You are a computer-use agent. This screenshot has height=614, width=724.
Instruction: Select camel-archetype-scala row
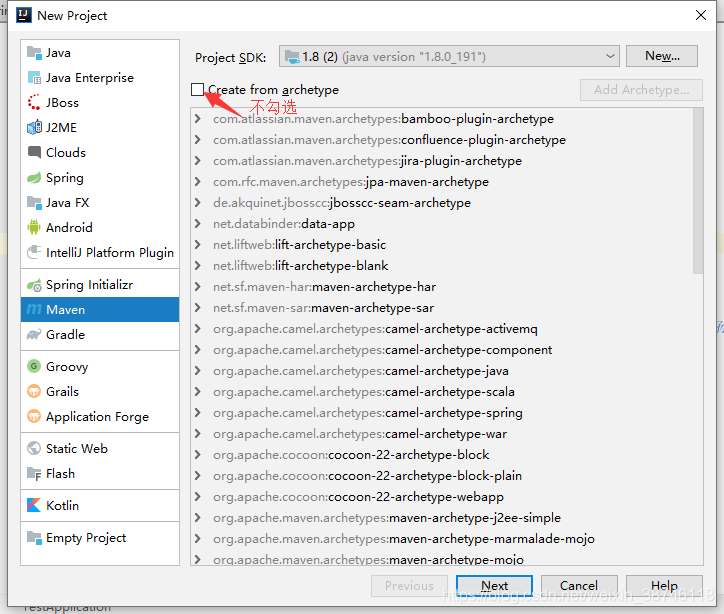(x=441, y=391)
